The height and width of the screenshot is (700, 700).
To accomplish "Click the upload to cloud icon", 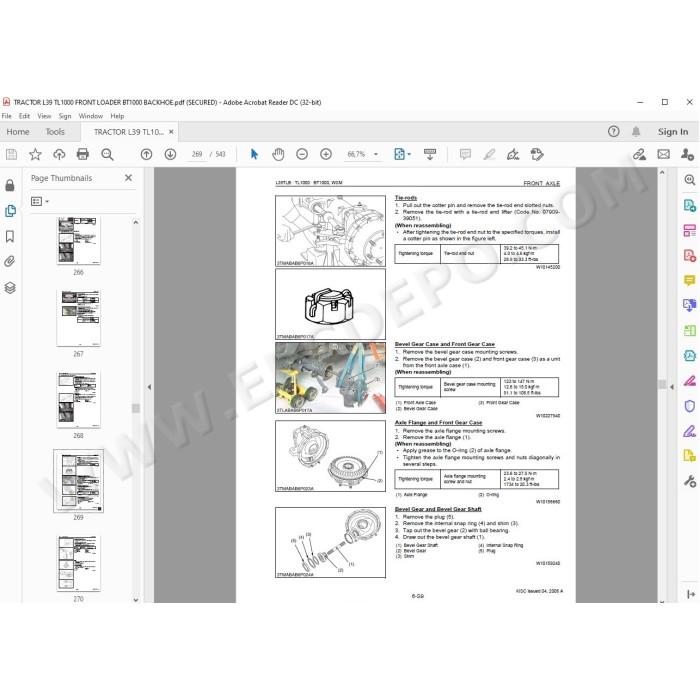I will click(59, 154).
